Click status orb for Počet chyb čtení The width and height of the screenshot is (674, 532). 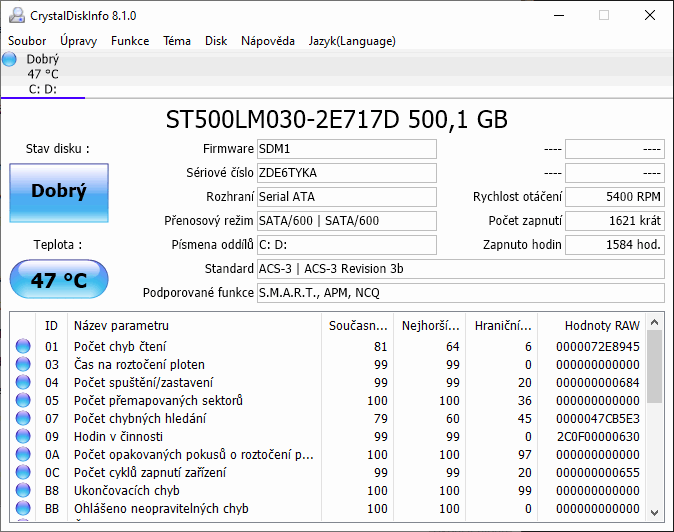tap(23, 347)
